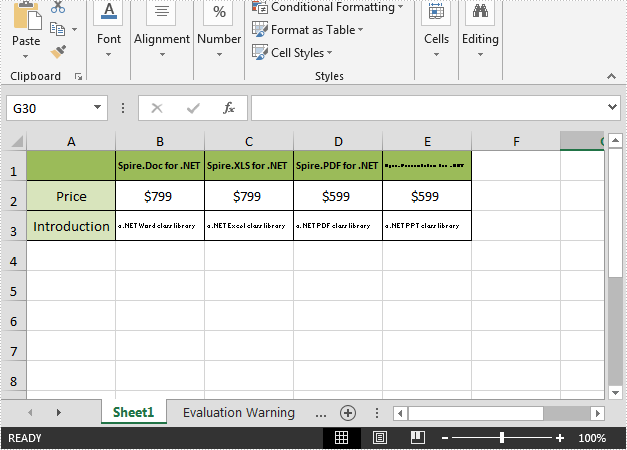Image resolution: width=627 pixels, height=450 pixels.
Task: Switch to Page Break Preview icon
Action: point(418,438)
